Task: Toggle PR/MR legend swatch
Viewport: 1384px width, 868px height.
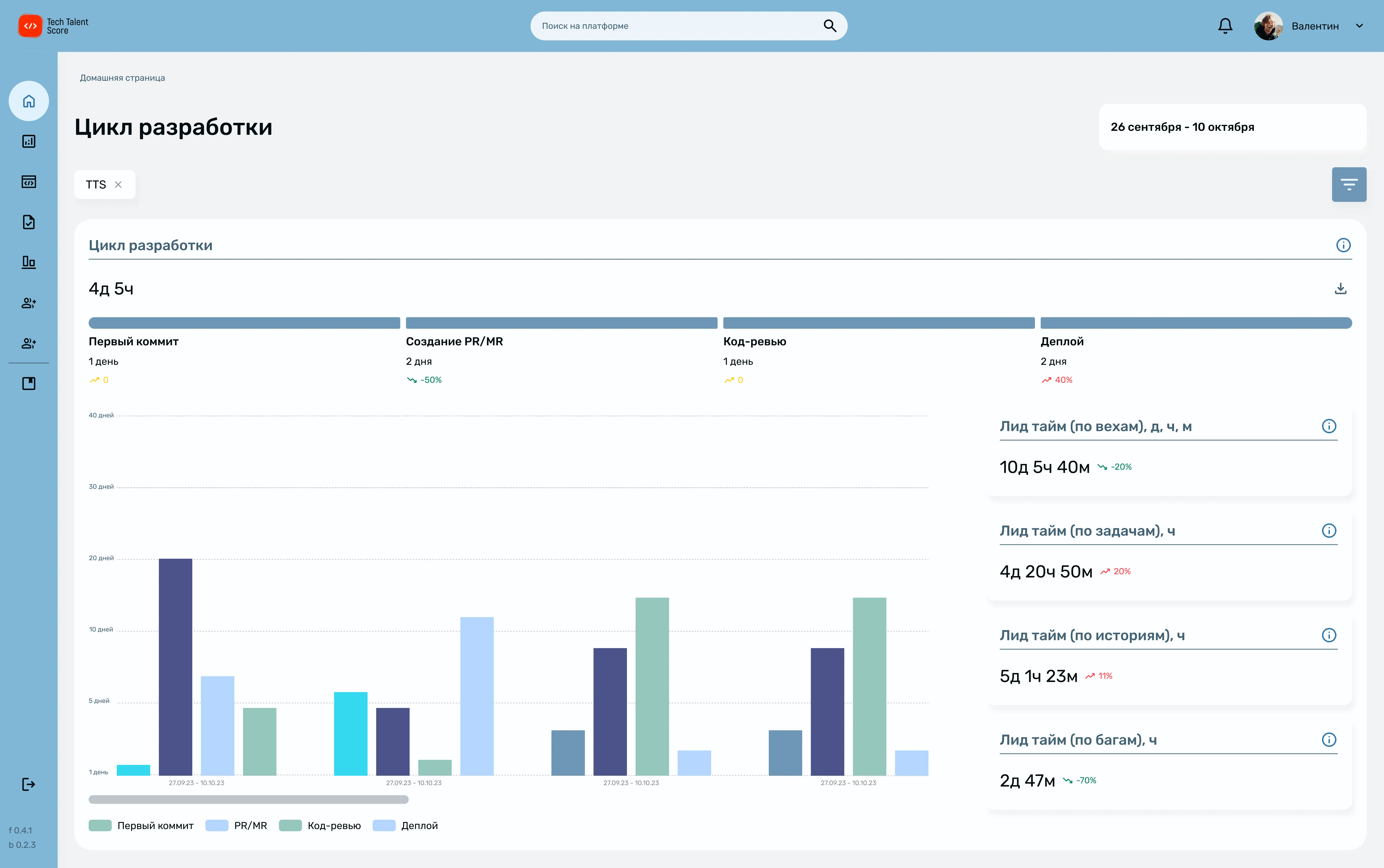Action: pyautogui.click(x=217, y=825)
